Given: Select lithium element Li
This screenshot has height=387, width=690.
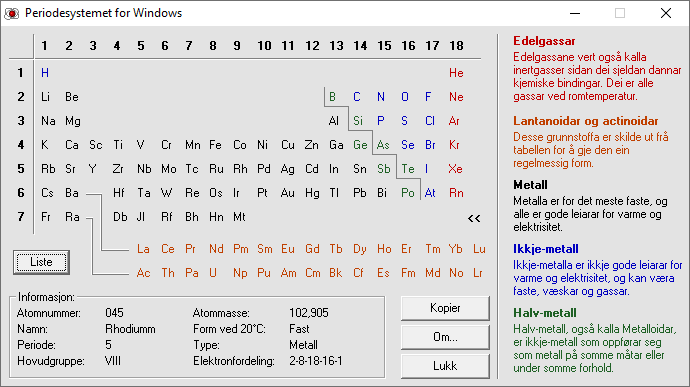Looking at the screenshot, I should [45, 97].
